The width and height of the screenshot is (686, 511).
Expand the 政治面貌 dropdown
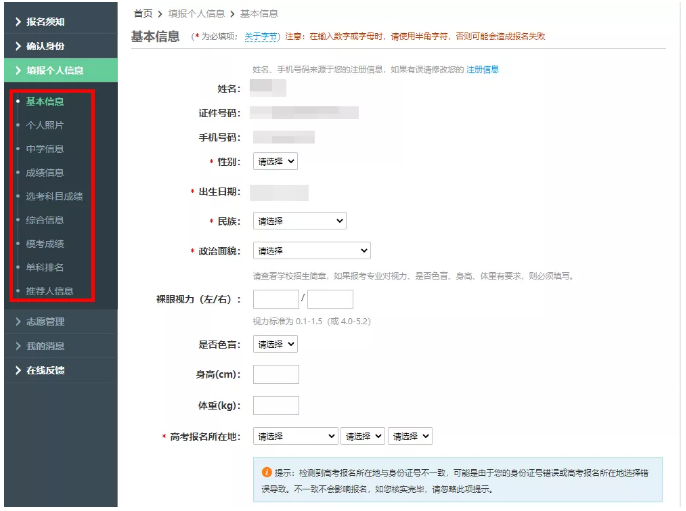tap(311, 251)
